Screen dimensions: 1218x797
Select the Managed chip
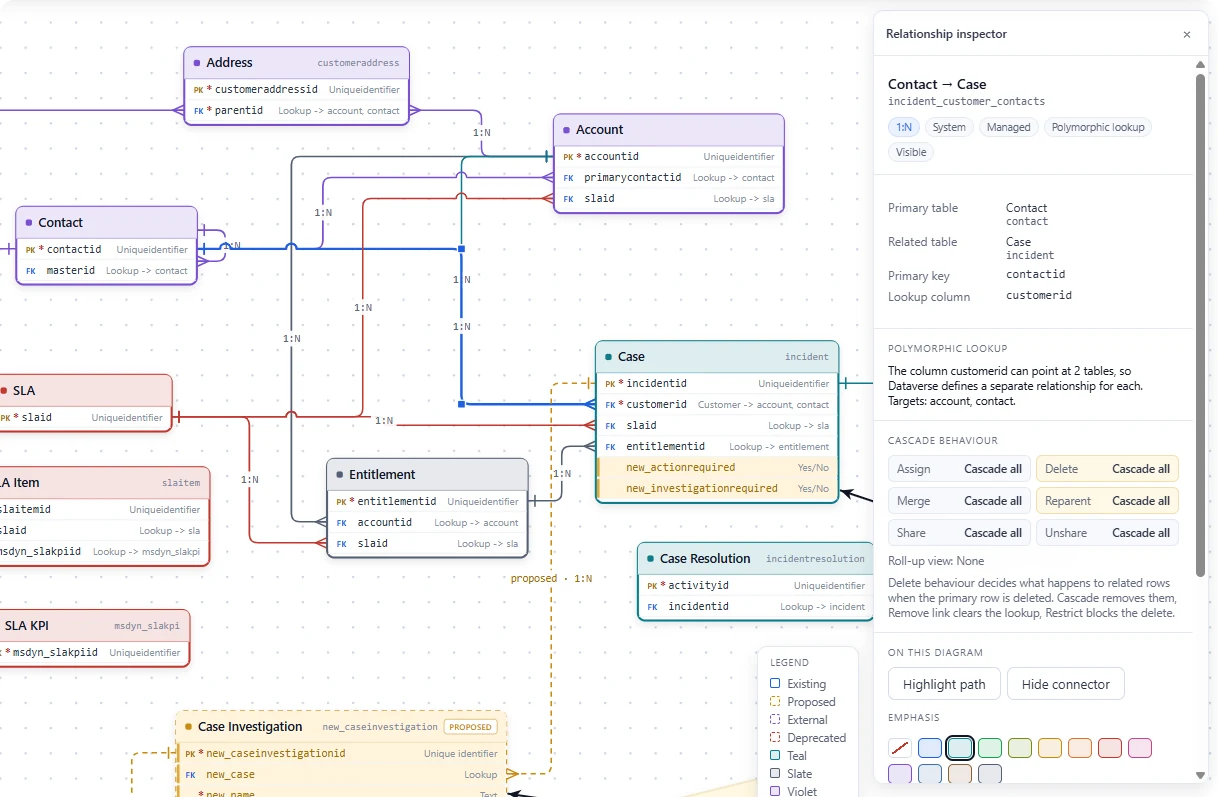[1008, 127]
